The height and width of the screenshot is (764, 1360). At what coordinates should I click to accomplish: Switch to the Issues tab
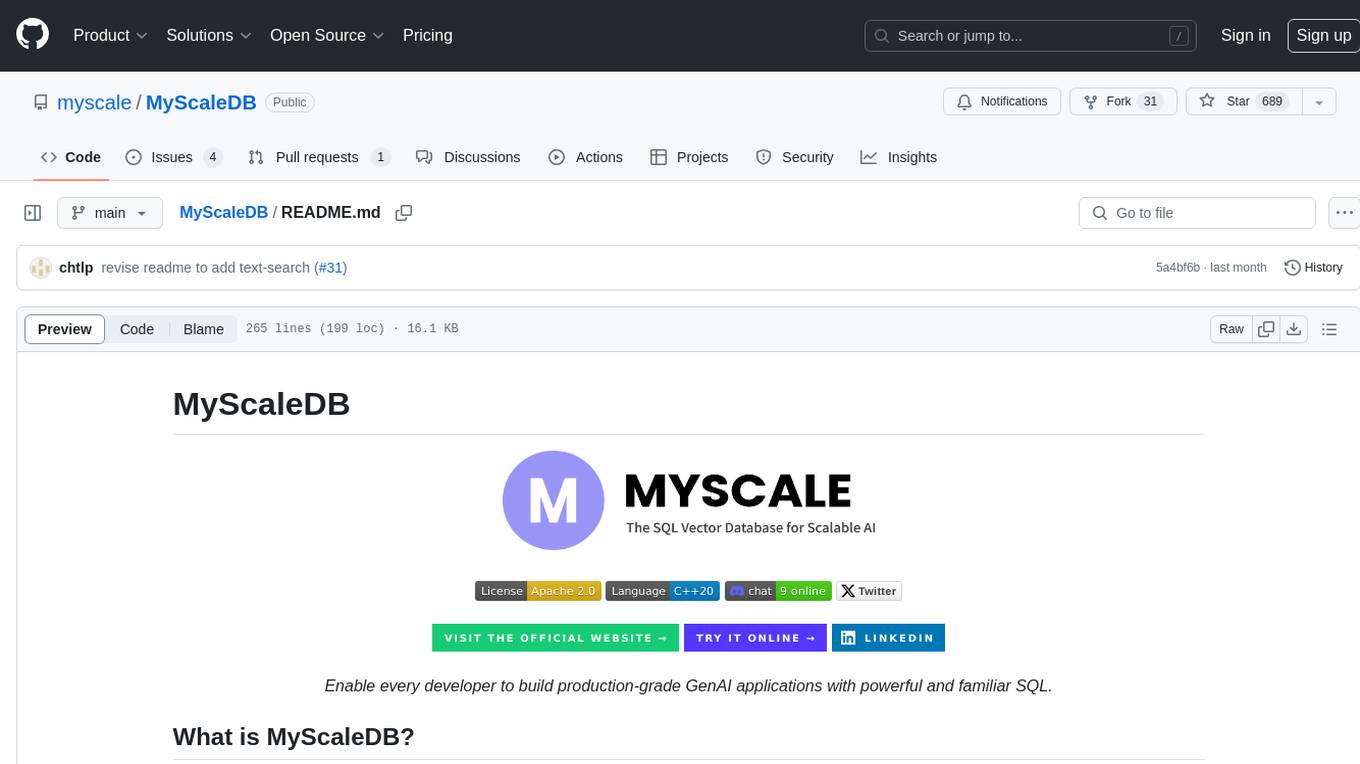tap(173, 157)
